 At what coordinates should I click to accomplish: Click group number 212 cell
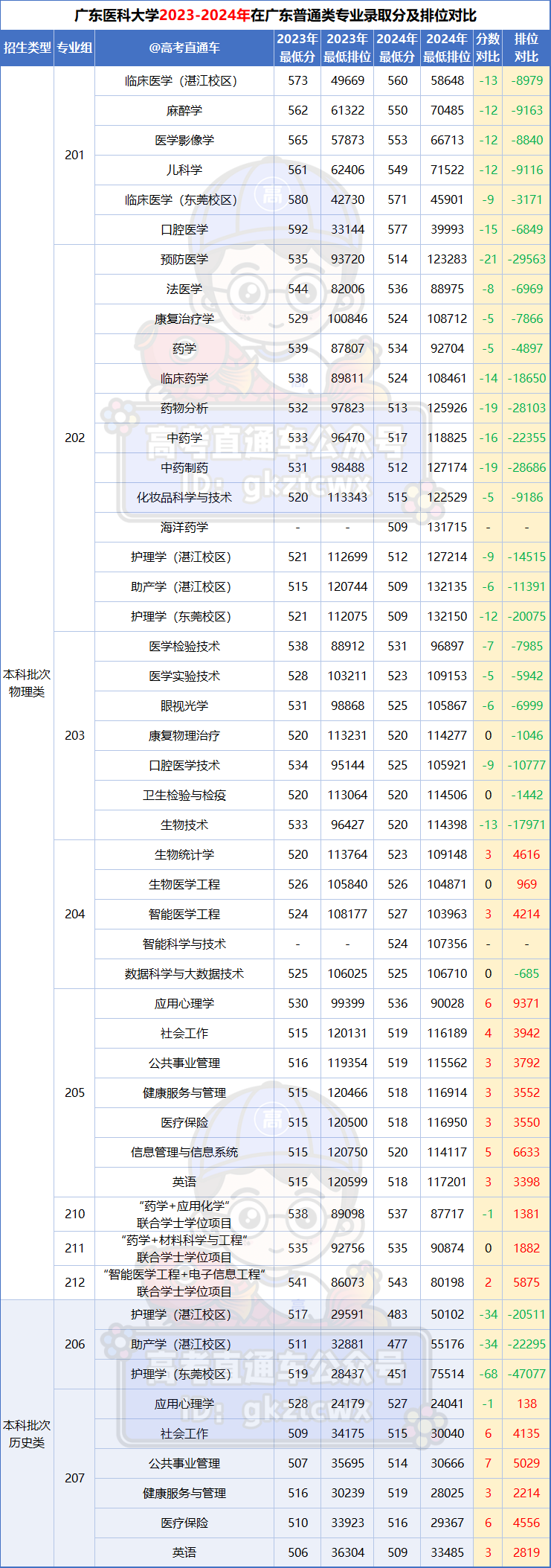coord(74,1283)
